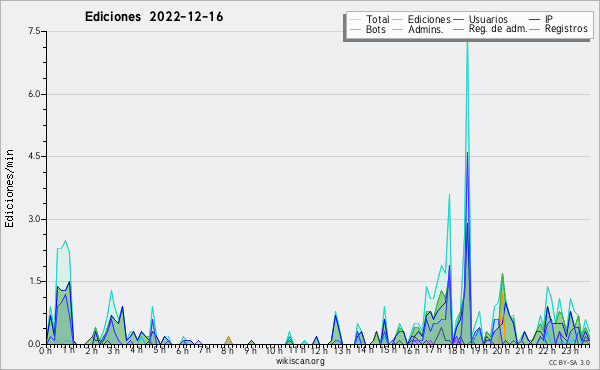Click the 6.0 y-axis value
The image size is (600, 370).
click(x=34, y=94)
